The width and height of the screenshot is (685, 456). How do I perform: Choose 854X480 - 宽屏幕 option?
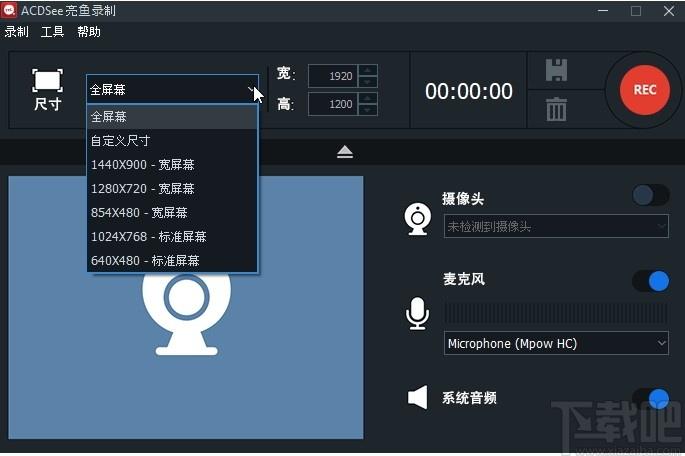(x=172, y=213)
